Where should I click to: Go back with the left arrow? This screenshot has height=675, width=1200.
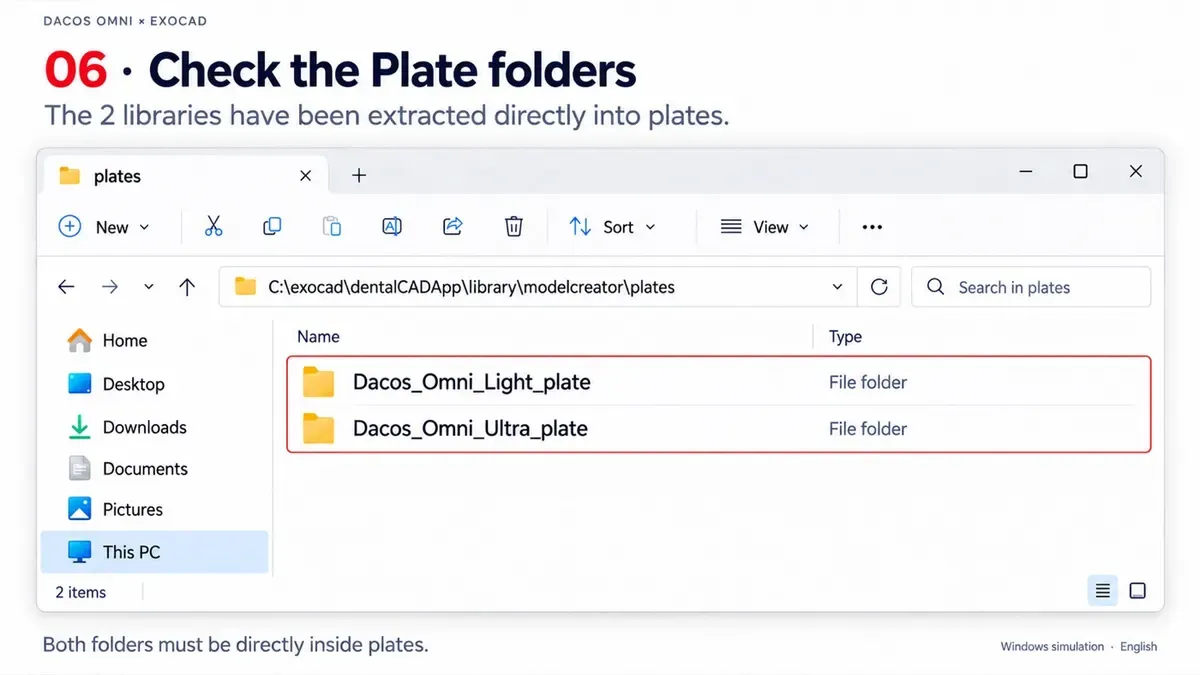click(x=66, y=287)
